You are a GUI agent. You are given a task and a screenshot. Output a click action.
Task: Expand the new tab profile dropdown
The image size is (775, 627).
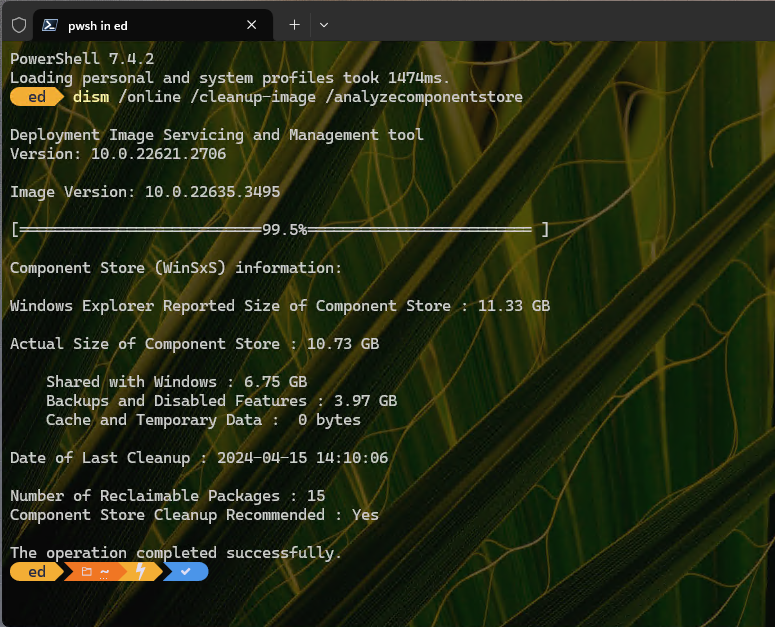324,25
